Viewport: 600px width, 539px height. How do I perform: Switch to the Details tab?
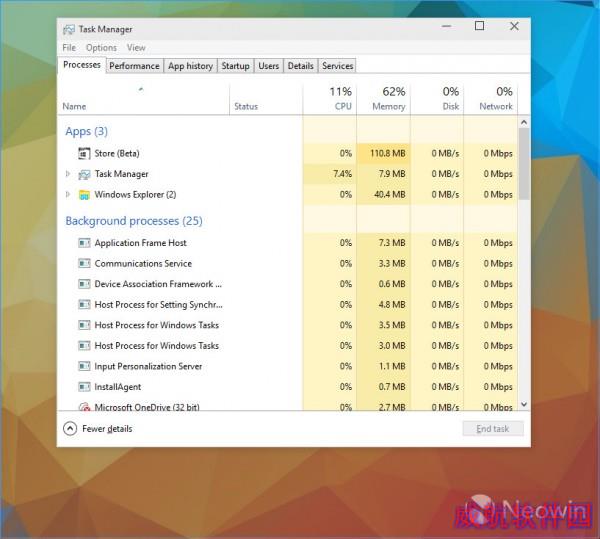[300, 66]
